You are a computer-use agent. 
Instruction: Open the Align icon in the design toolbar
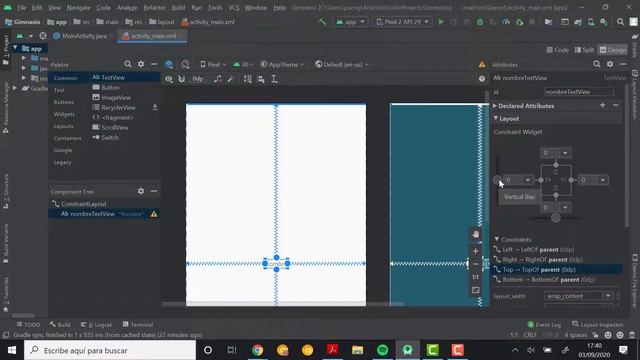click(261, 79)
